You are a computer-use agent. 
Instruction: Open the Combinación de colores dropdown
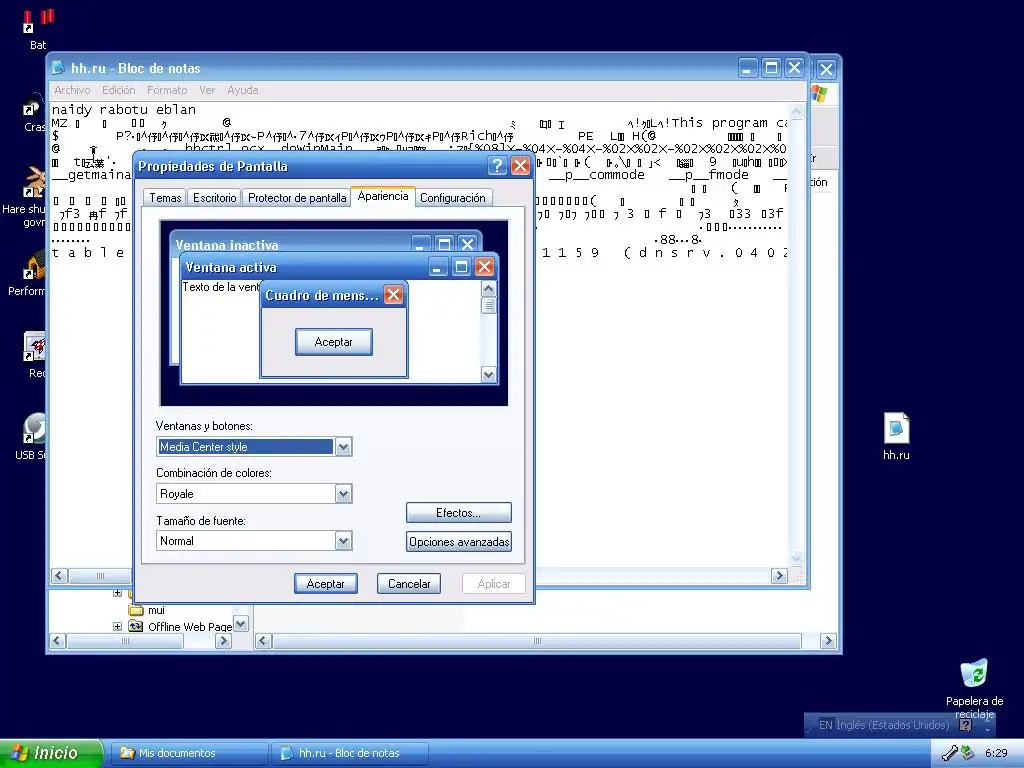(x=344, y=494)
